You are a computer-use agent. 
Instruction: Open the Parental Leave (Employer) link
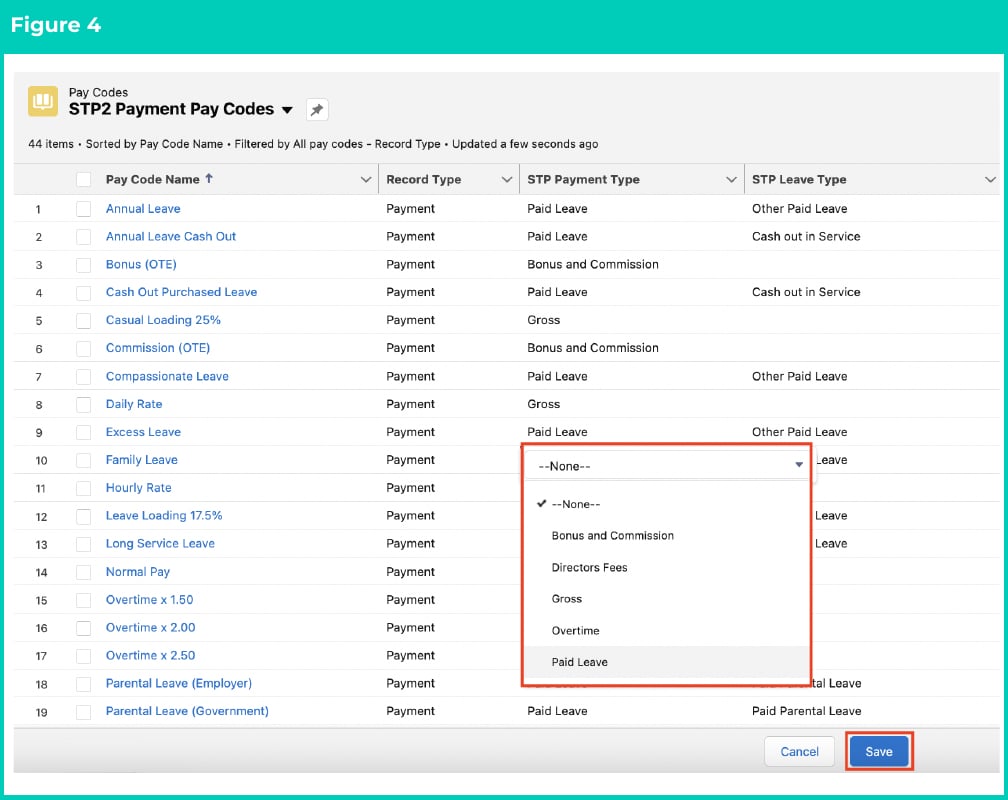click(179, 683)
